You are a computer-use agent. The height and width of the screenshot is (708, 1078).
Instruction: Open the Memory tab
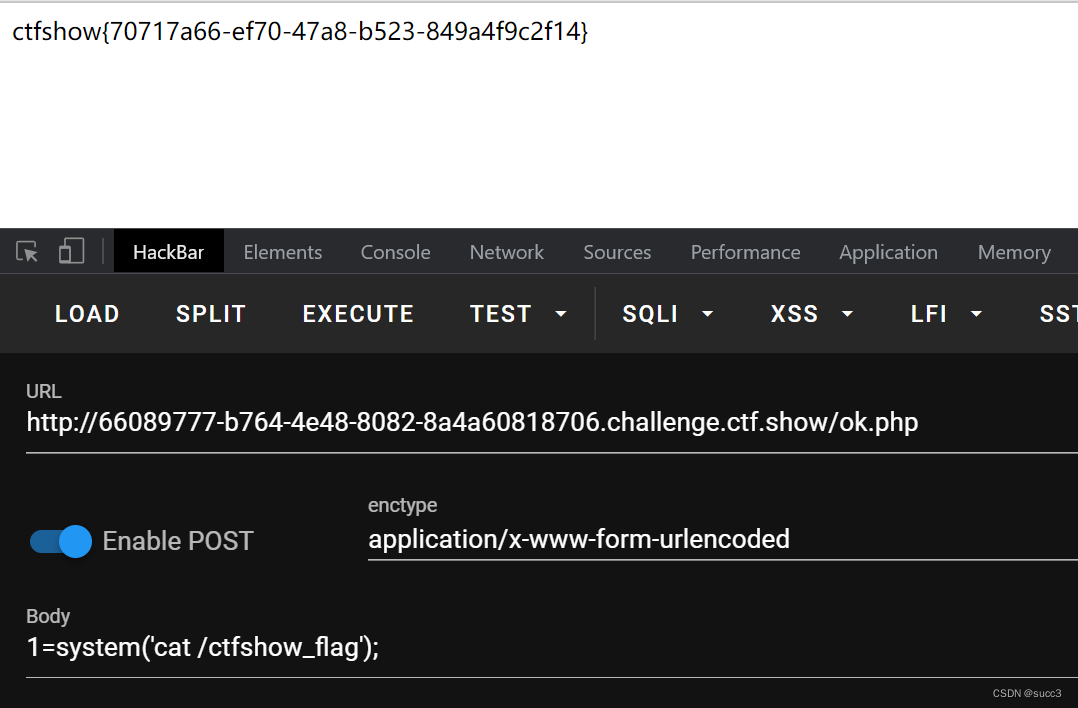tap(1014, 252)
